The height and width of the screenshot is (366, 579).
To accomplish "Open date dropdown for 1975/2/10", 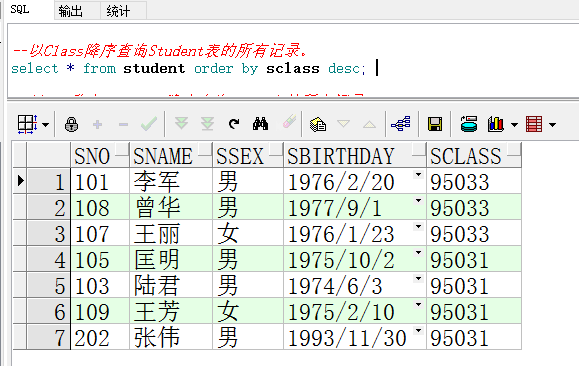I will [x=418, y=305].
